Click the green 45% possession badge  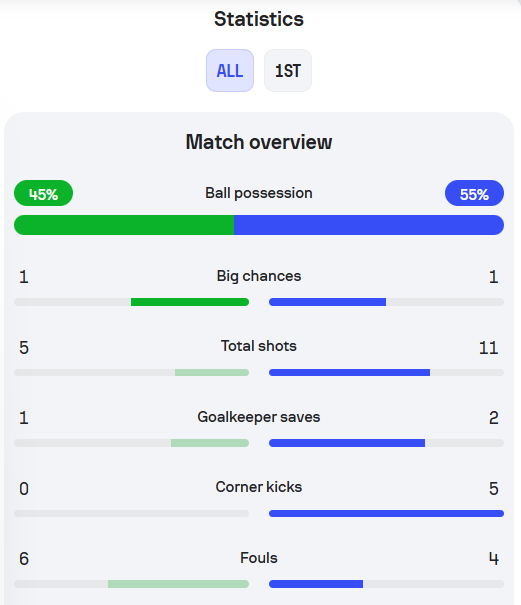point(44,193)
